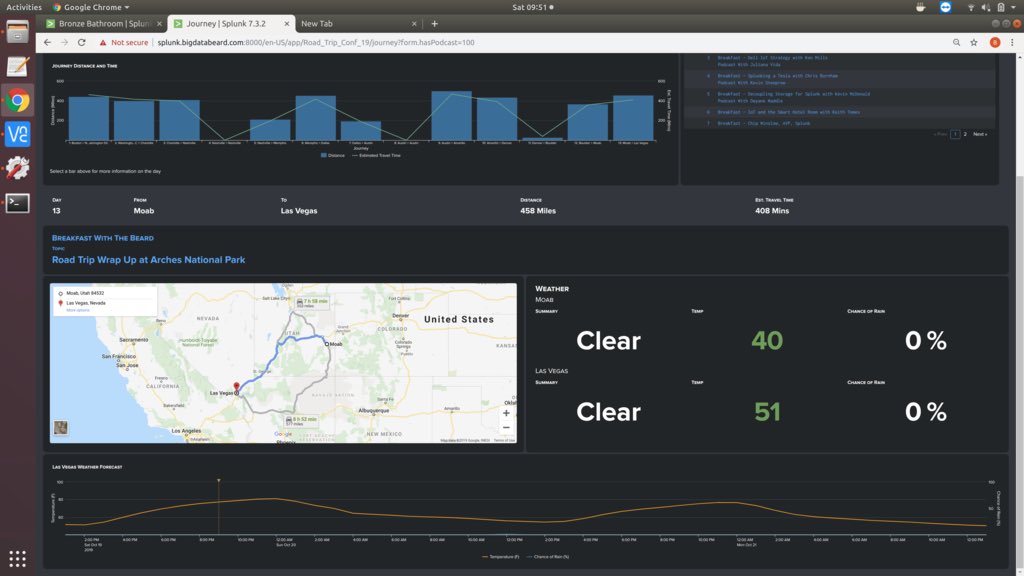Image resolution: width=1024 pixels, height=576 pixels.
Task: Open podcast link about Dell IoT Strategy
Action: [x=772, y=57]
